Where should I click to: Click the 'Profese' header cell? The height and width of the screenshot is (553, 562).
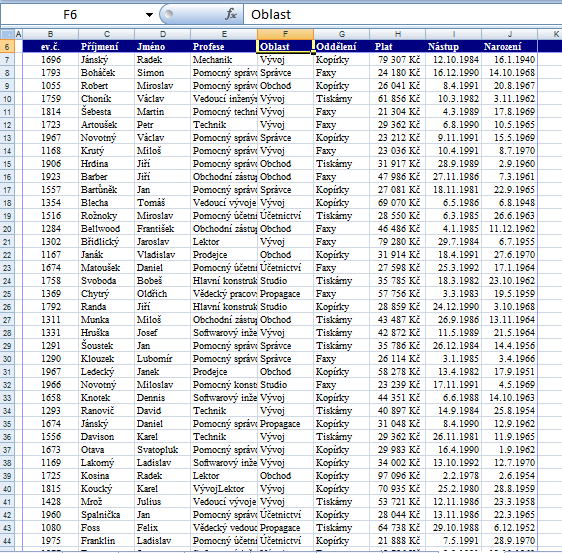coord(224,47)
